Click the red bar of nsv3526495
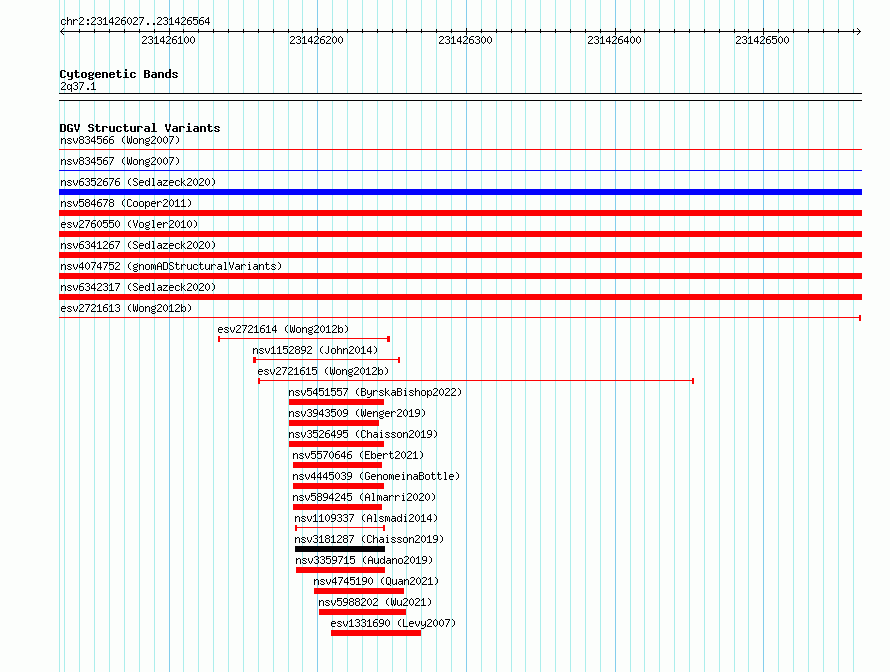This screenshot has height=672, width=890. [x=336, y=444]
